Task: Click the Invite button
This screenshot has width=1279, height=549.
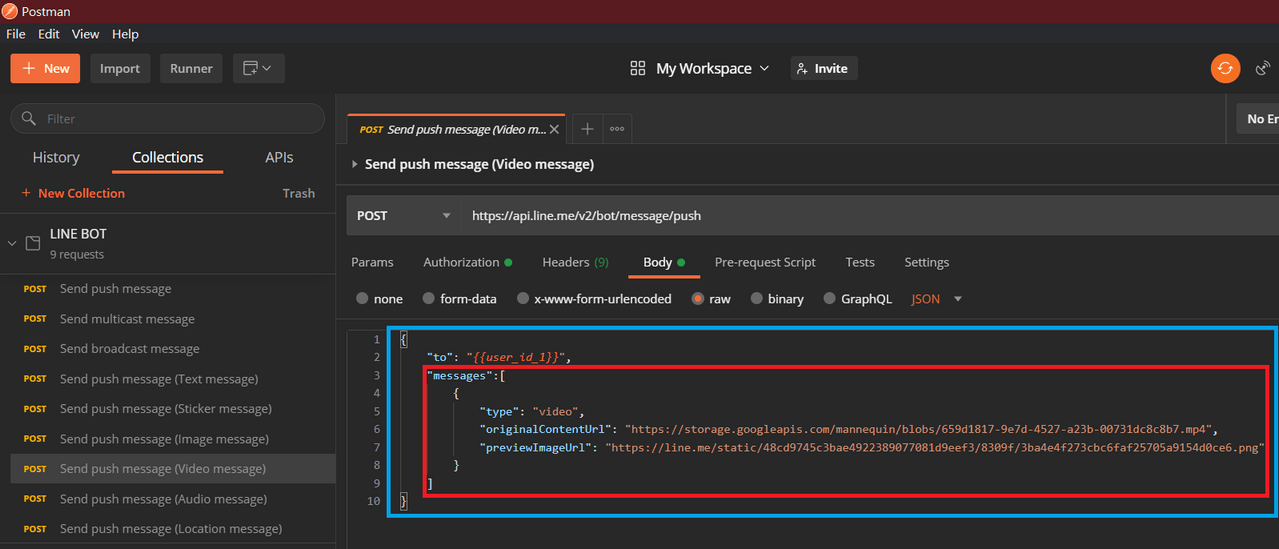Action: pos(824,68)
